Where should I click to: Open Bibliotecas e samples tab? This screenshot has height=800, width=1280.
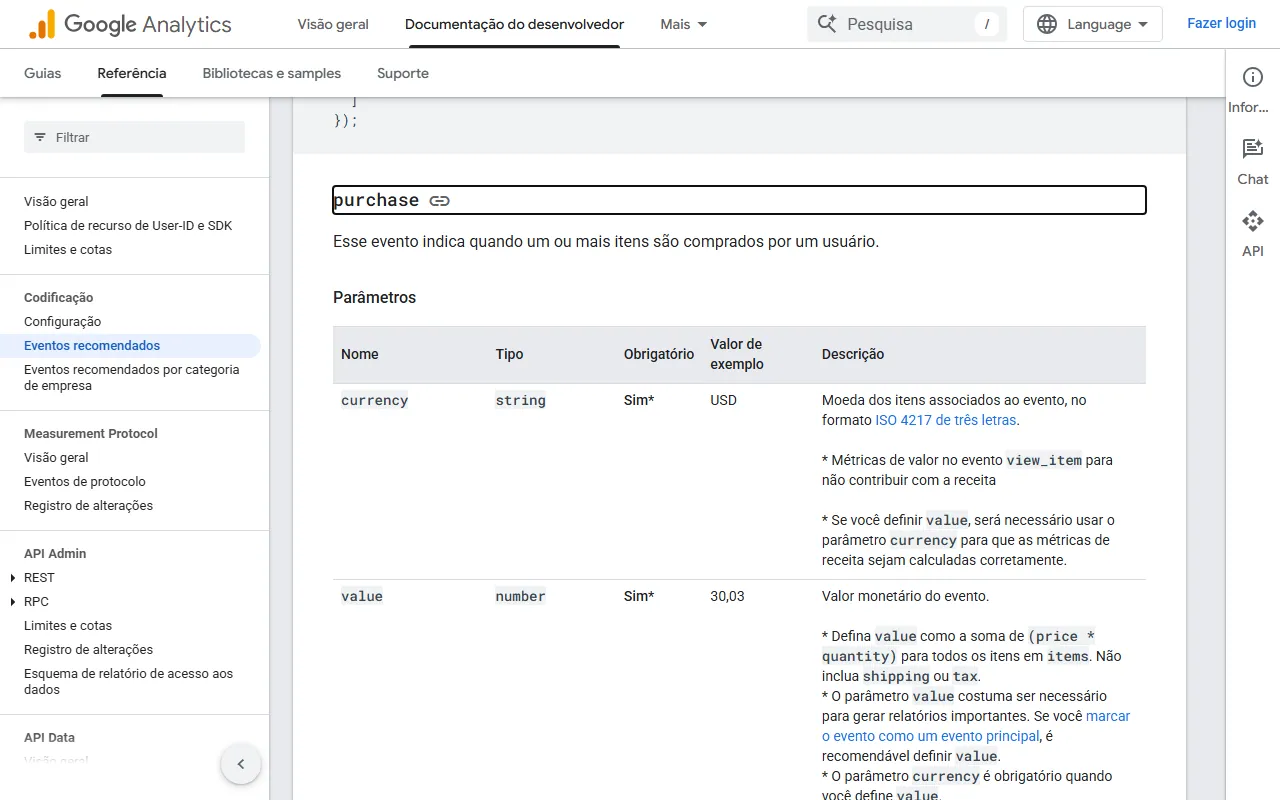click(272, 73)
